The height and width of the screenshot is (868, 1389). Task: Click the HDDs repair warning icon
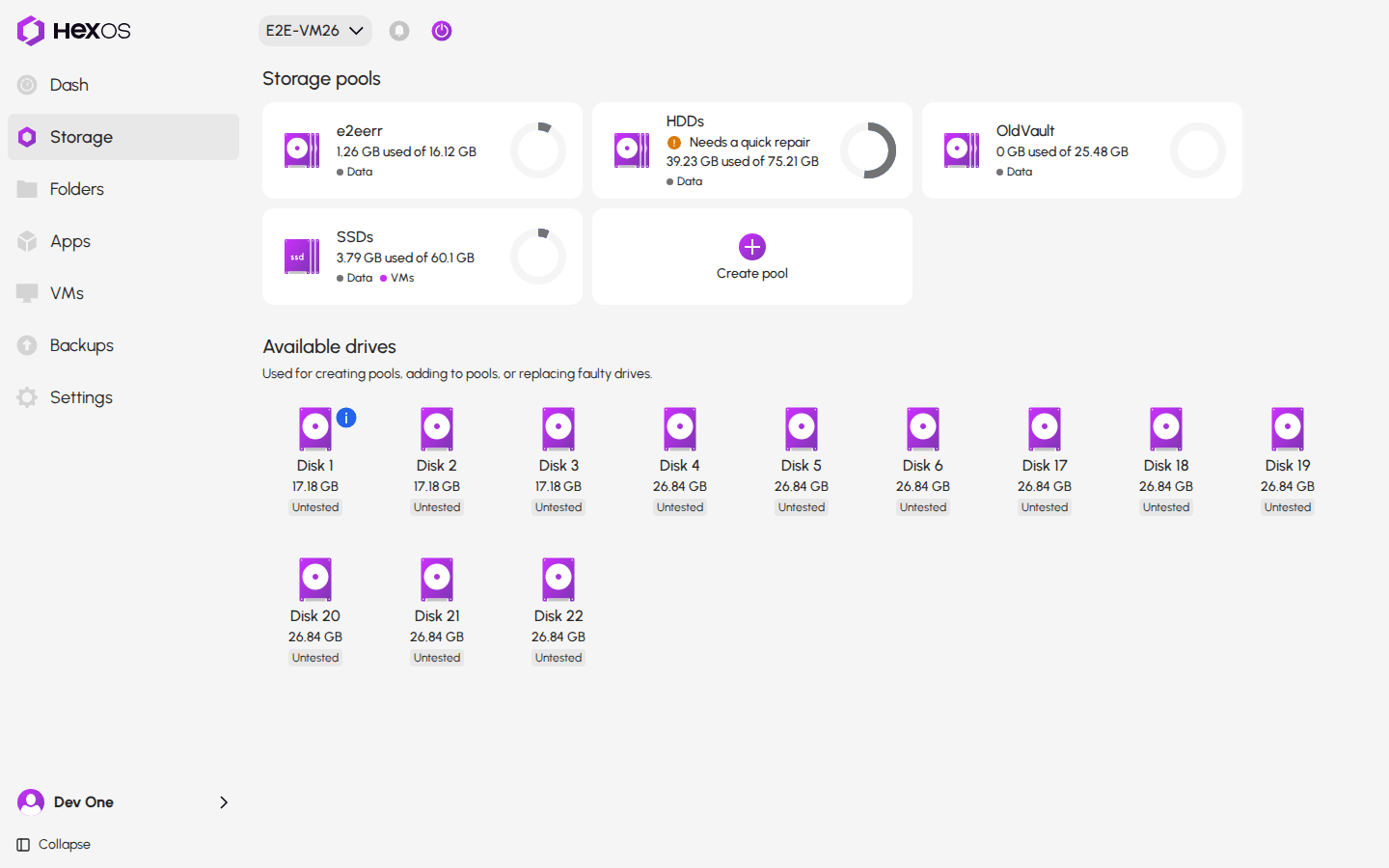click(674, 143)
